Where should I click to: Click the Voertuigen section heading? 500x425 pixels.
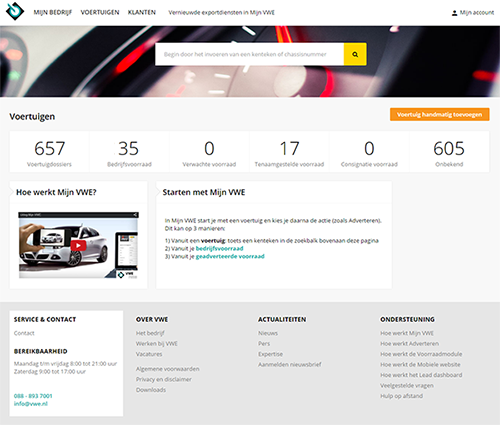[x=32, y=117]
